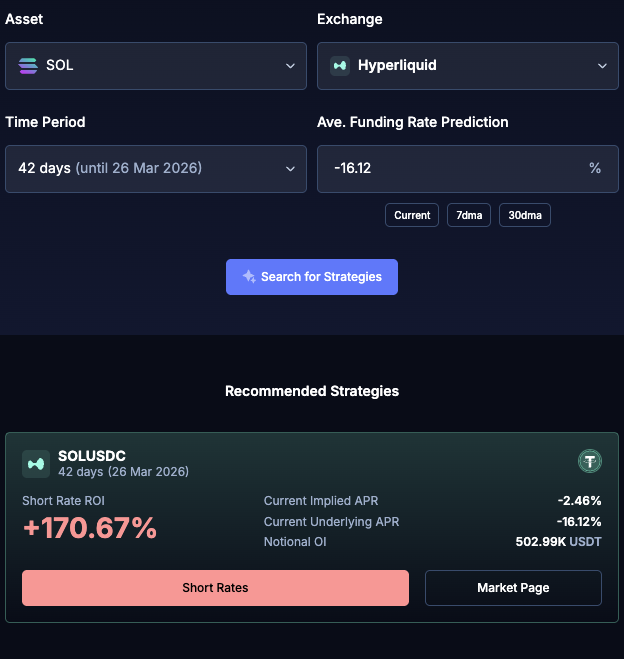Open the Market Page for SOLUSDC
This screenshot has width=624, height=659.
pyautogui.click(x=513, y=588)
